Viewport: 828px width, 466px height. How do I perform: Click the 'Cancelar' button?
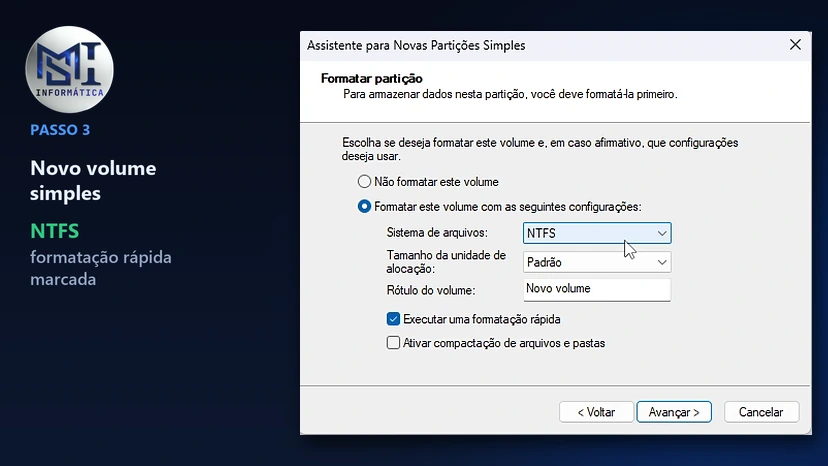coord(761,412)
